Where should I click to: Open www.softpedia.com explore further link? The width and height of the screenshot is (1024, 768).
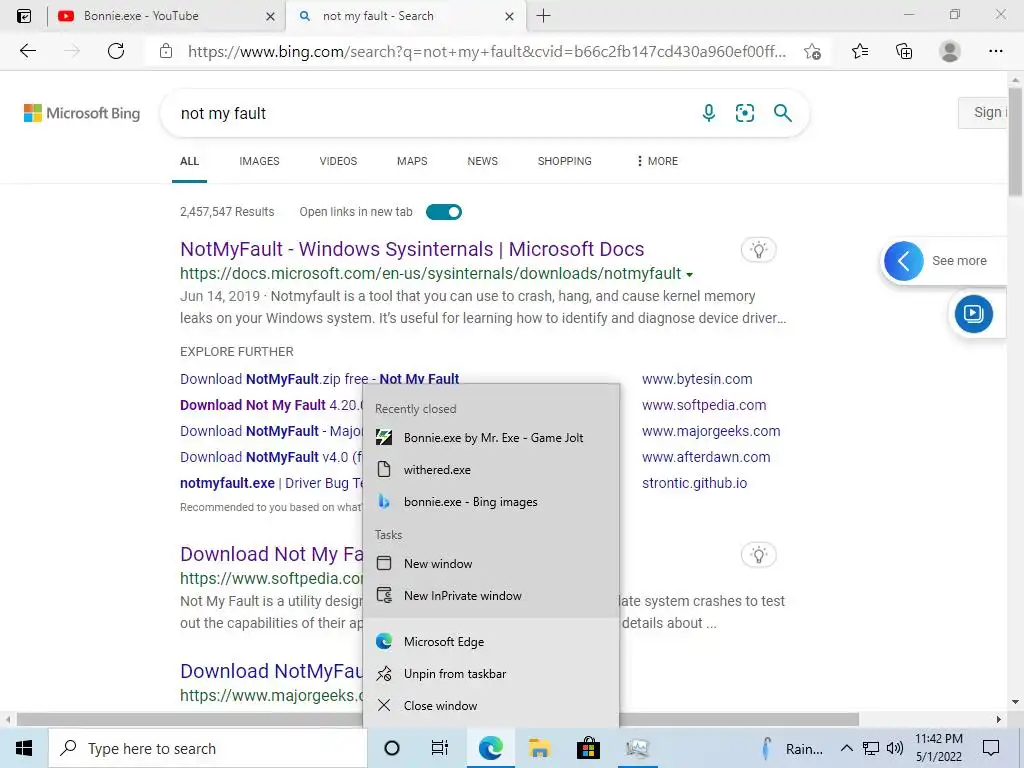(x=704, y=405)
